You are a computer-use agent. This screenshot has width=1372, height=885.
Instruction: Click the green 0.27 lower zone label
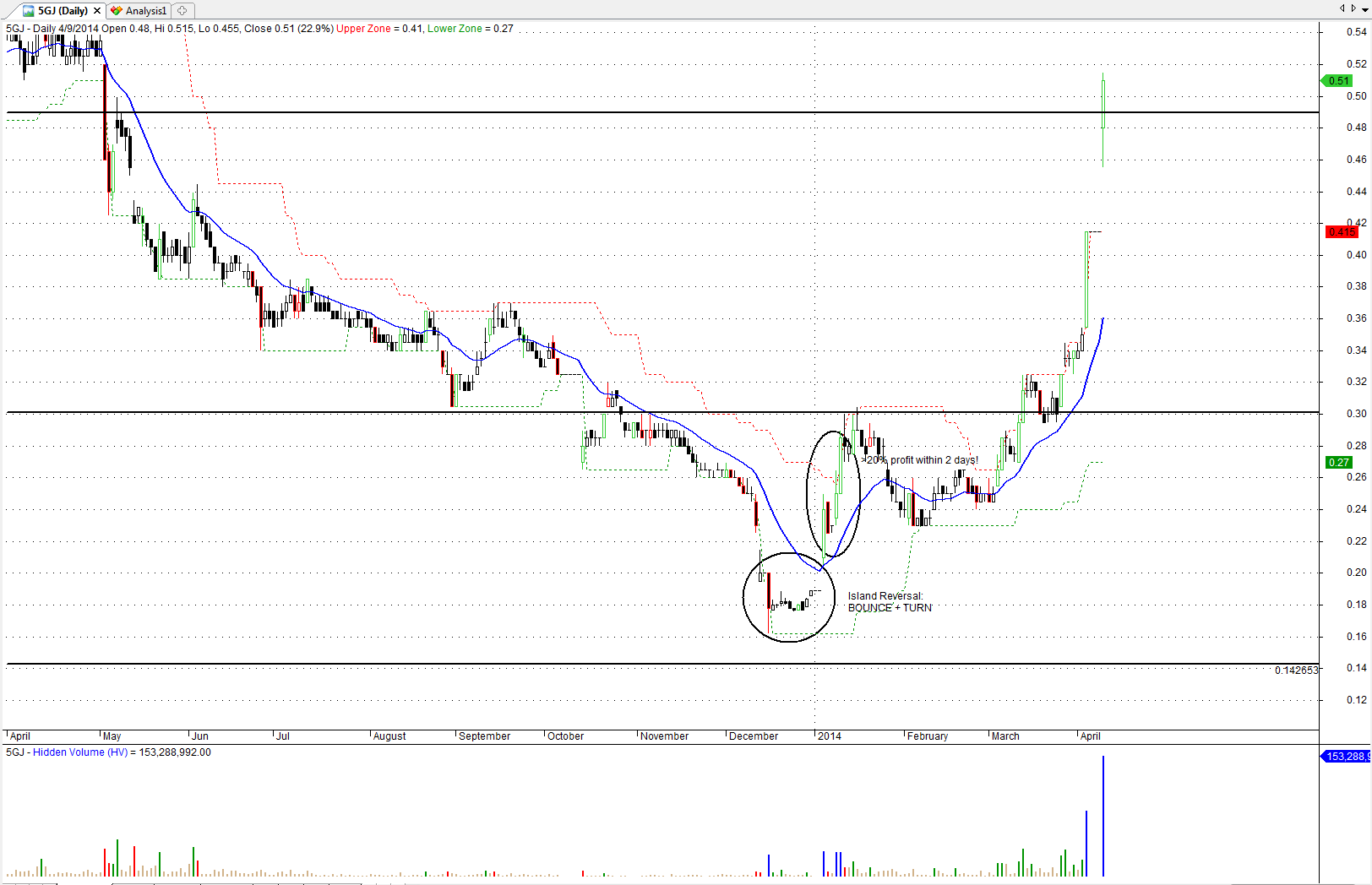pyautogui.click(x=1338, y=463)
